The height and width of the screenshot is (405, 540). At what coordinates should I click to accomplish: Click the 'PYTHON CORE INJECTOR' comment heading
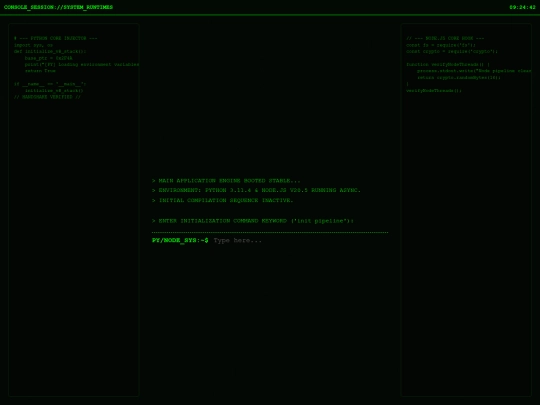[55, 38]
